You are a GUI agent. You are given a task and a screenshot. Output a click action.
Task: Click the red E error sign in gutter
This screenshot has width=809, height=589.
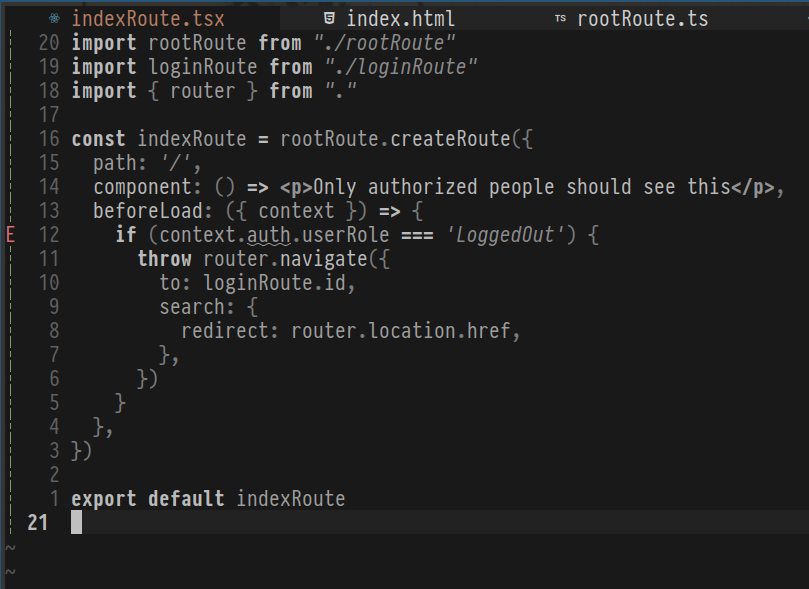coord(10,235)
